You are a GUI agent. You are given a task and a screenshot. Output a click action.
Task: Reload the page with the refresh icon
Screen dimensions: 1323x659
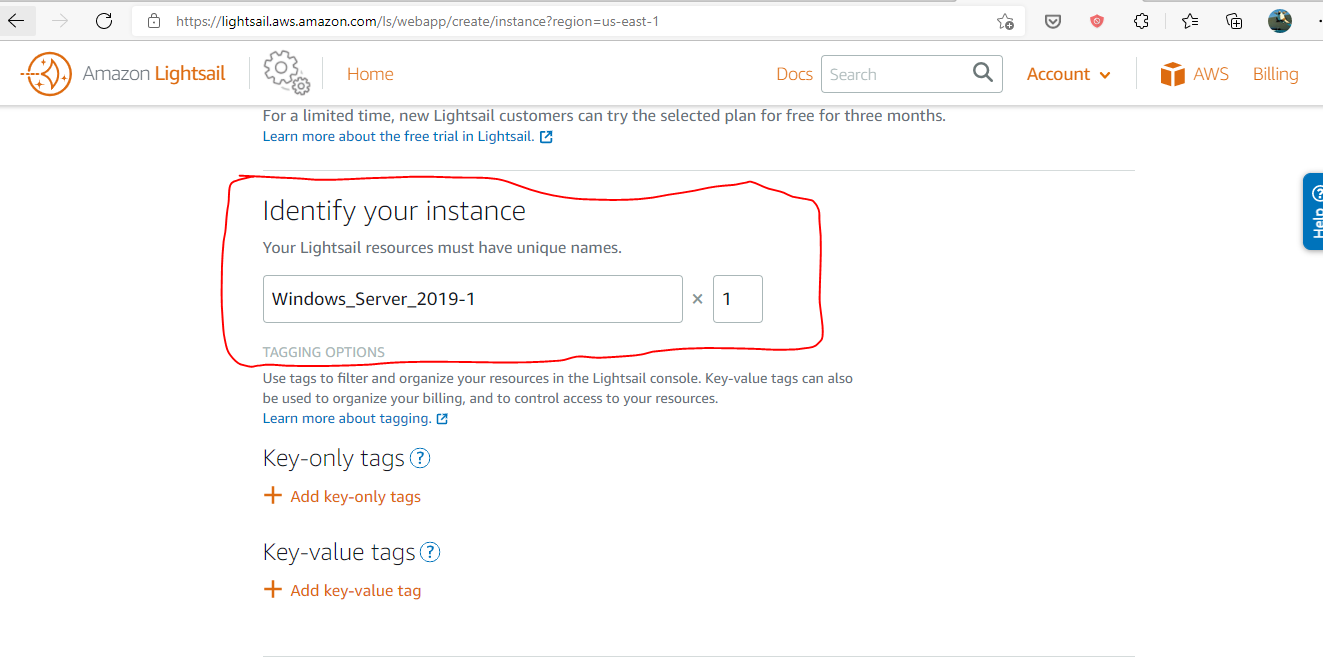point(104,20)
